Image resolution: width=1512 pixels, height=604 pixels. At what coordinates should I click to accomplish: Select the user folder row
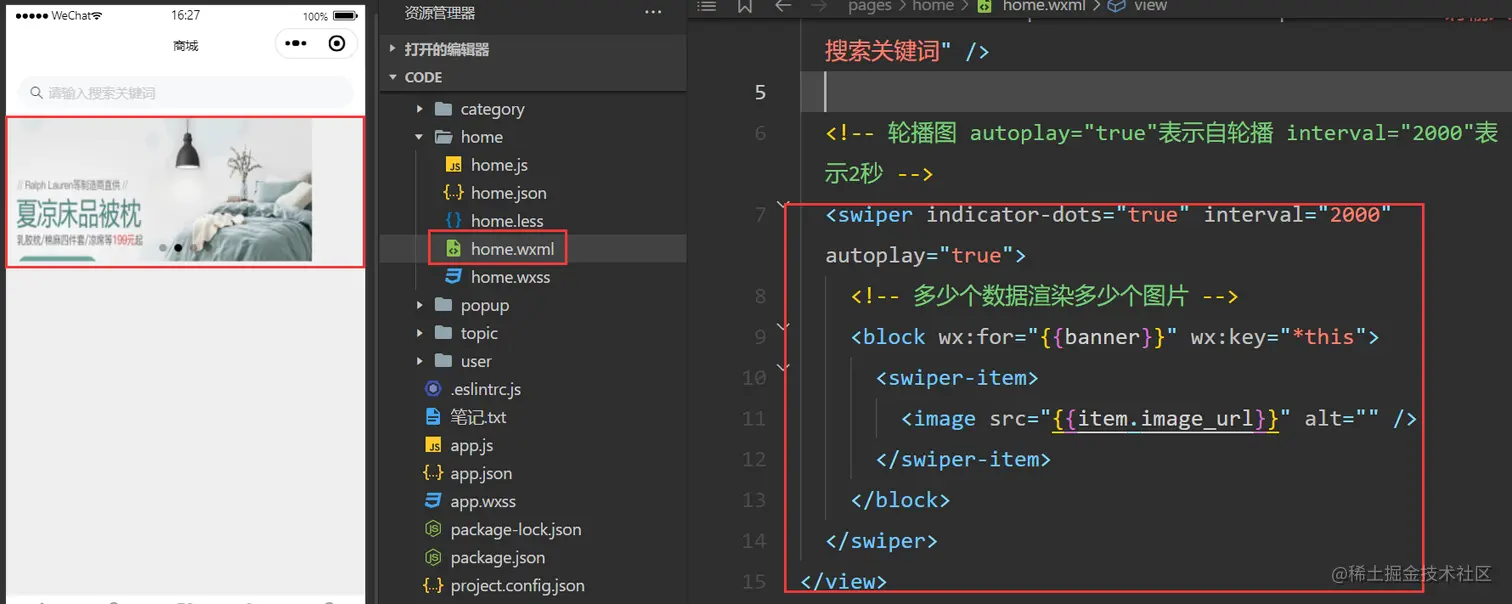tap(532, 361)
